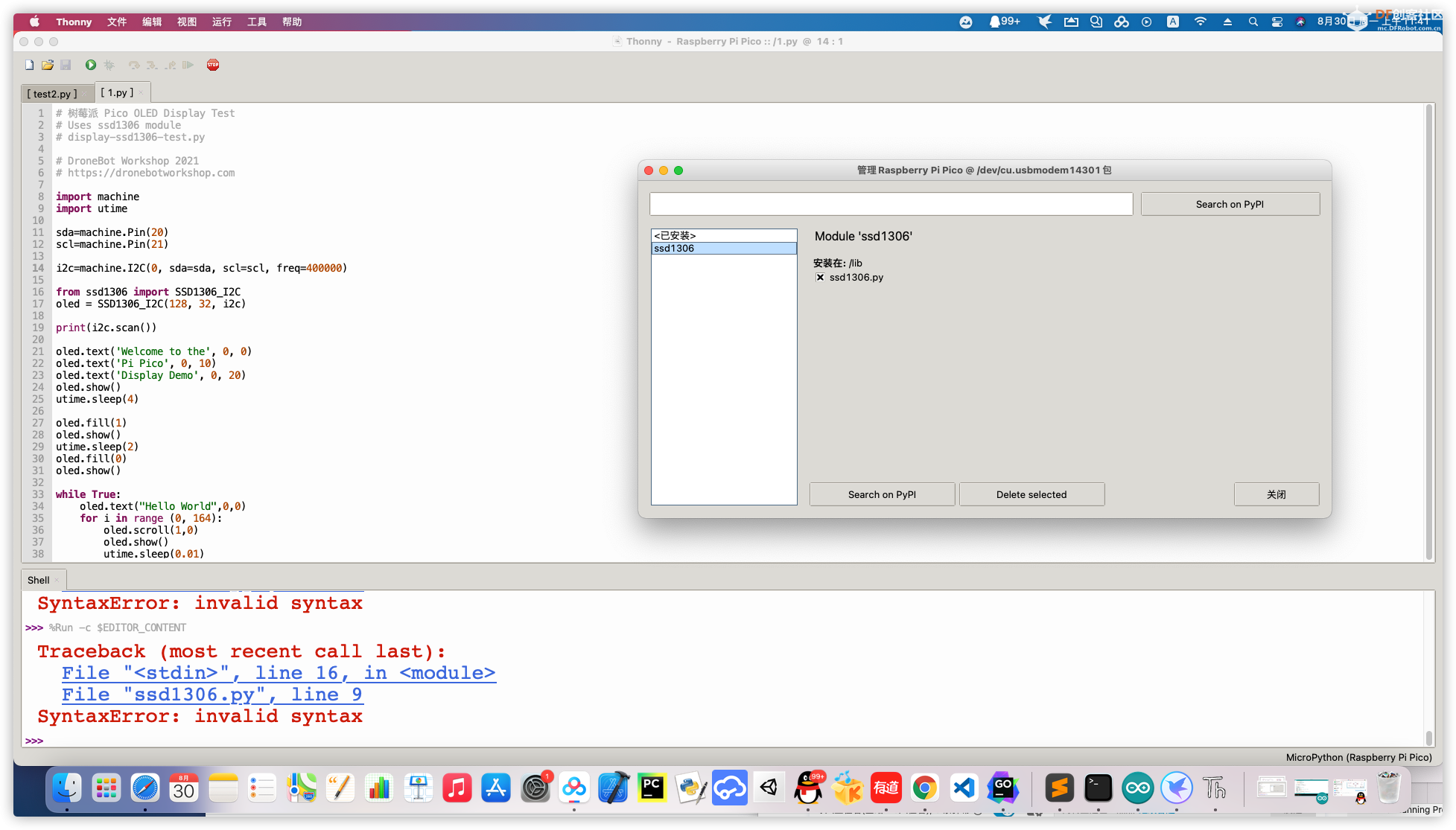Screen dimensions: 1456x830
Task: Switch to the test2.py editor tab
Action: [x=52, y=94]
